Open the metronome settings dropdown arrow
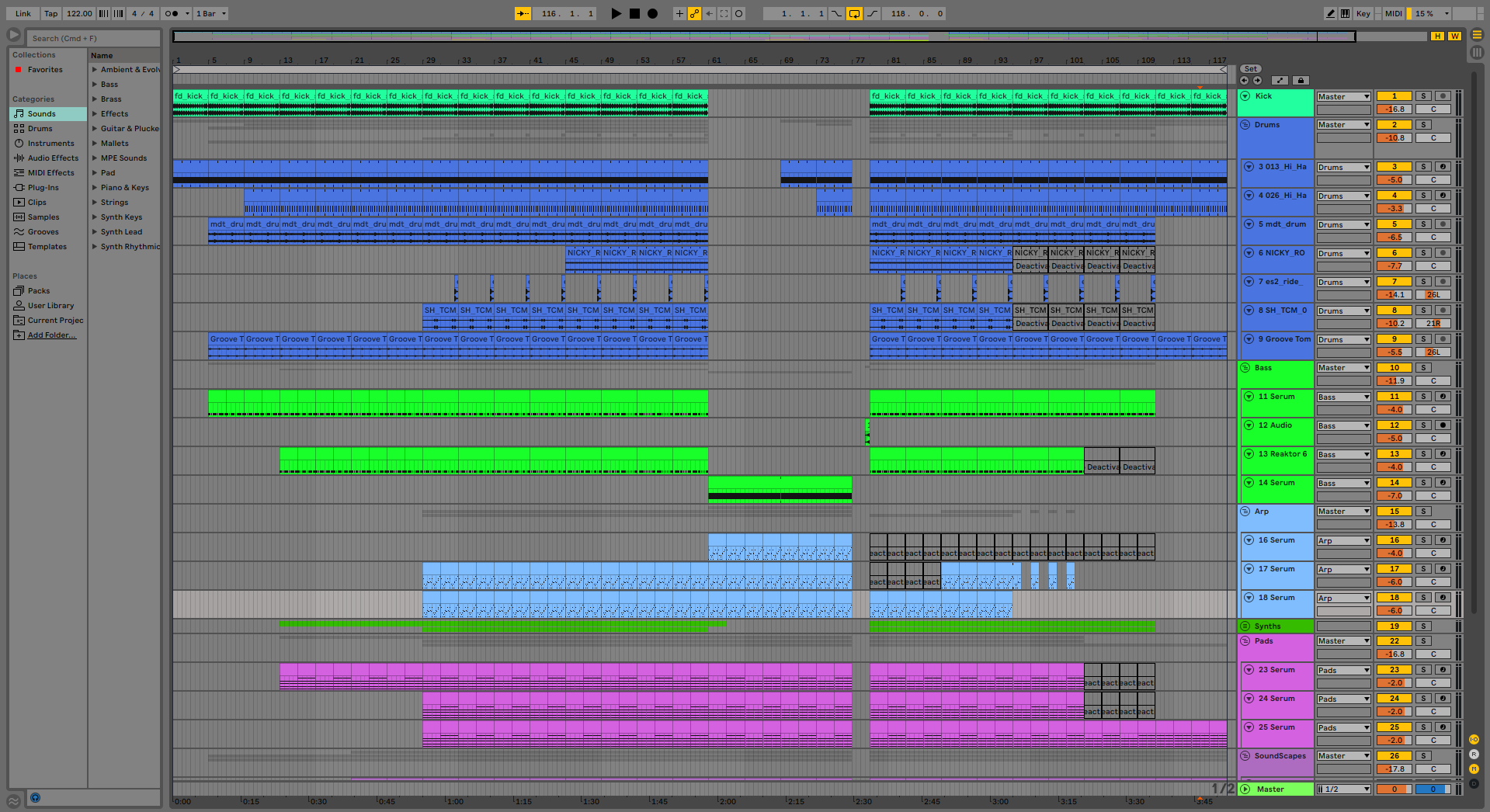 187,13
